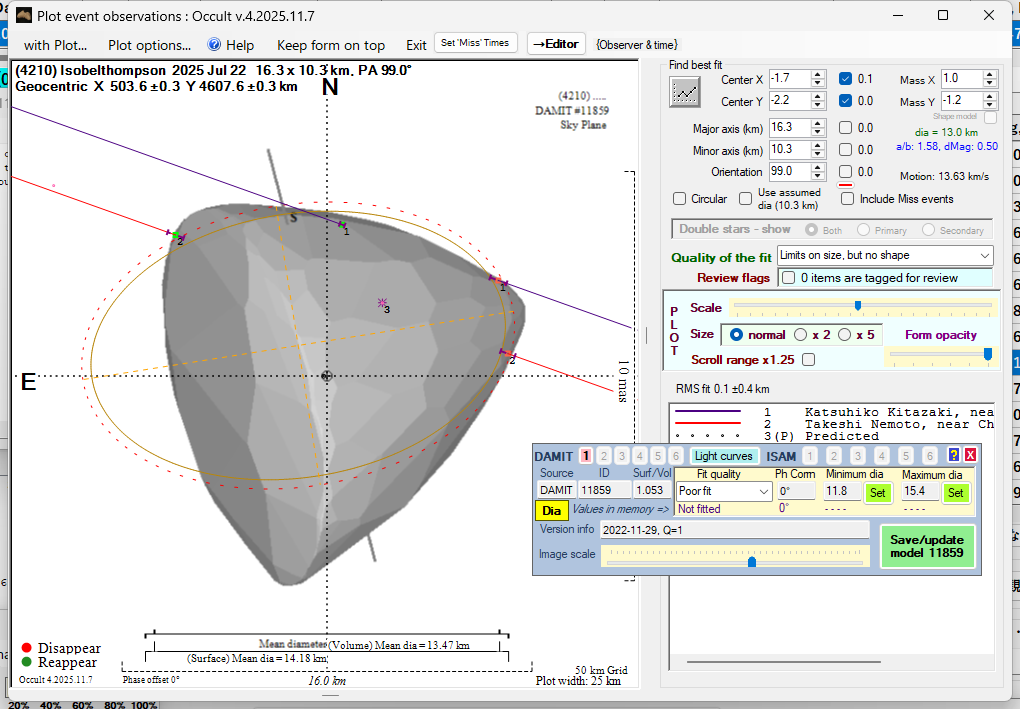Open DAMIT panel help question icon
Image resolution: width=1020 pixels, height=709 pixels.
click(x=954, y=455)
